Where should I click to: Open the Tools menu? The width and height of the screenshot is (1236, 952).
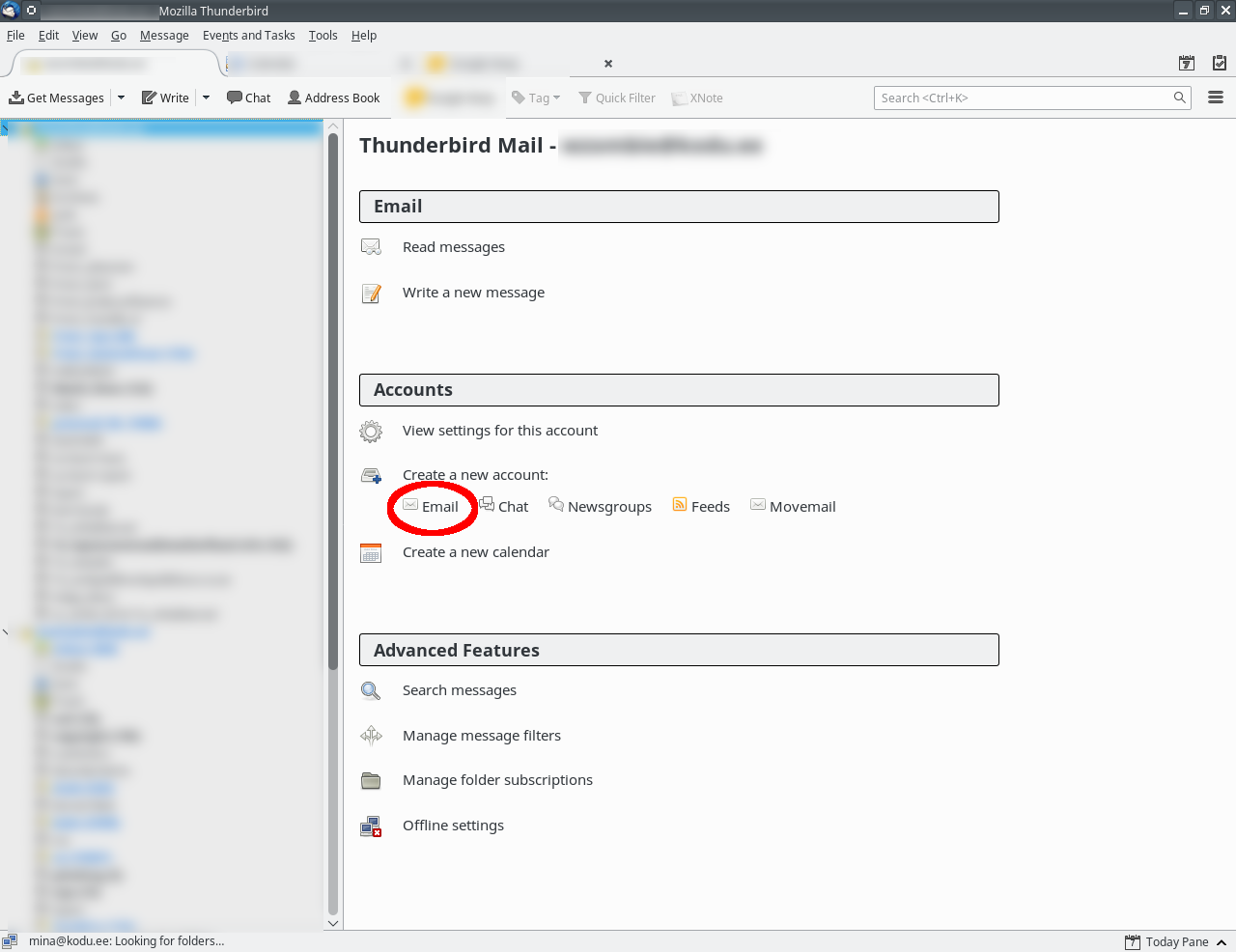[323, 36]
